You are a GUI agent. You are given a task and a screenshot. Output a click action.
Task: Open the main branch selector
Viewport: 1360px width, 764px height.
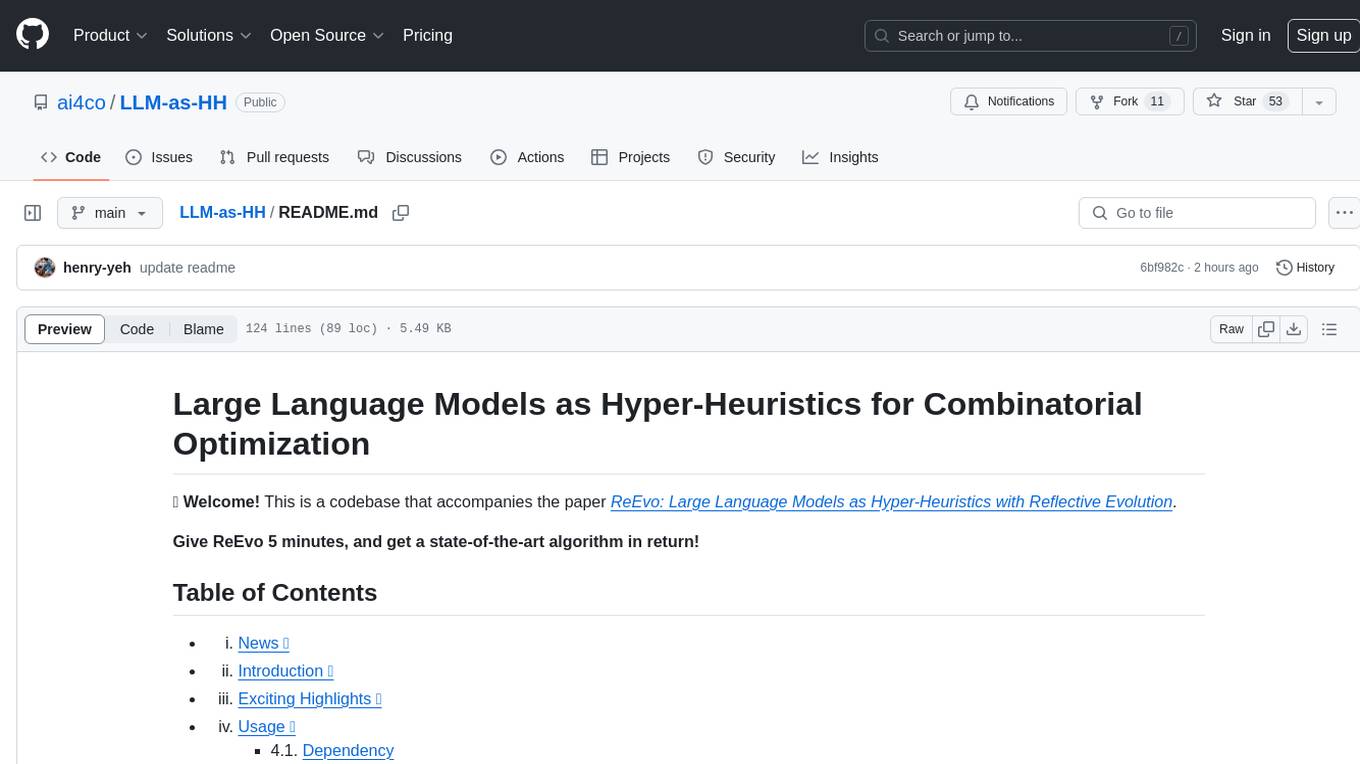110,213
